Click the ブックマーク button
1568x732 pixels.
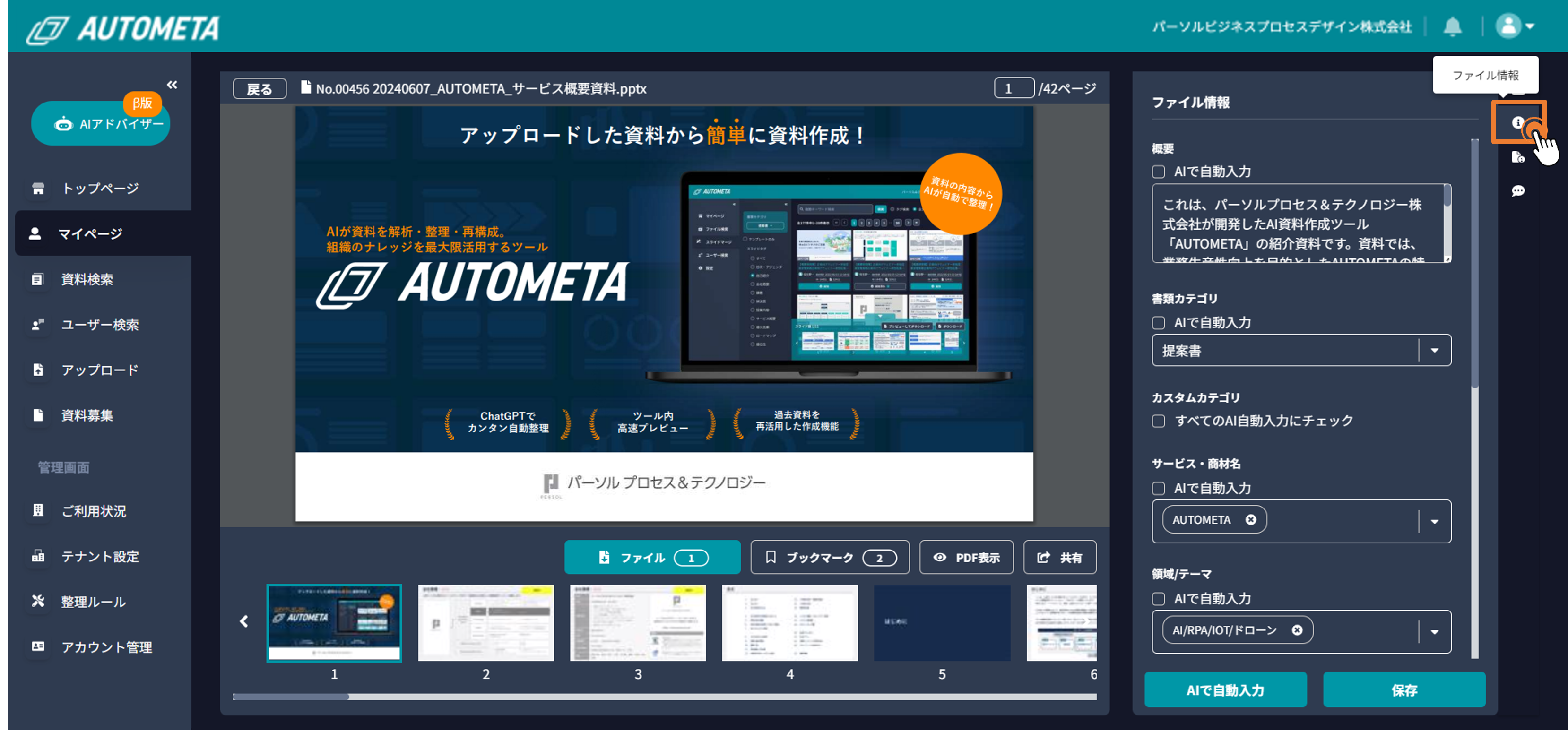830,557
